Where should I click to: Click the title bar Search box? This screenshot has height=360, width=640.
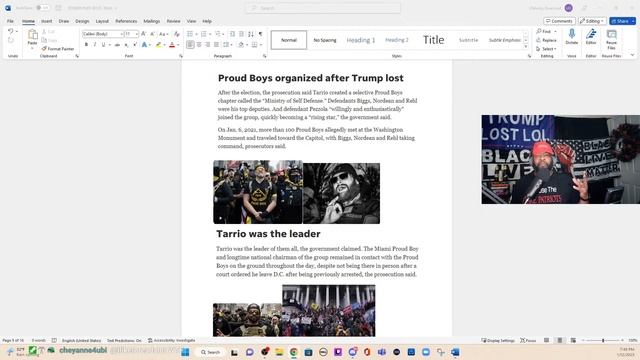[323, 8]
